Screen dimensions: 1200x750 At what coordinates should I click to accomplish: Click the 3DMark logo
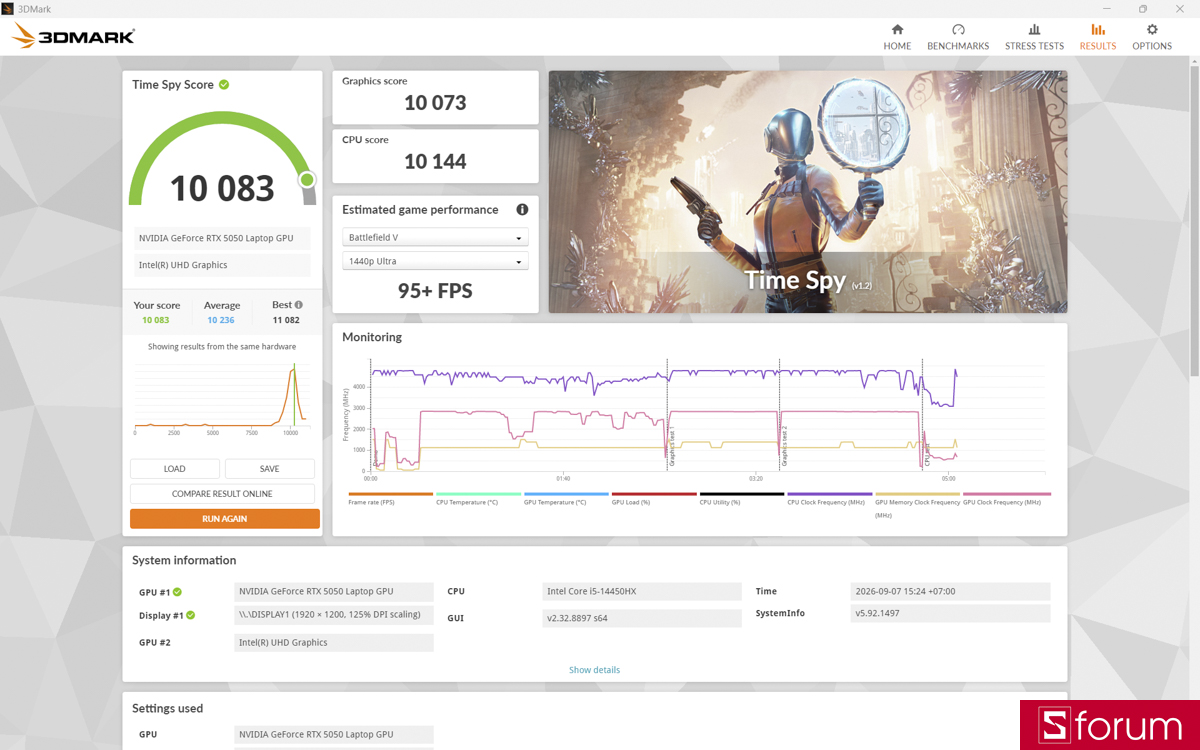[73, 37]
